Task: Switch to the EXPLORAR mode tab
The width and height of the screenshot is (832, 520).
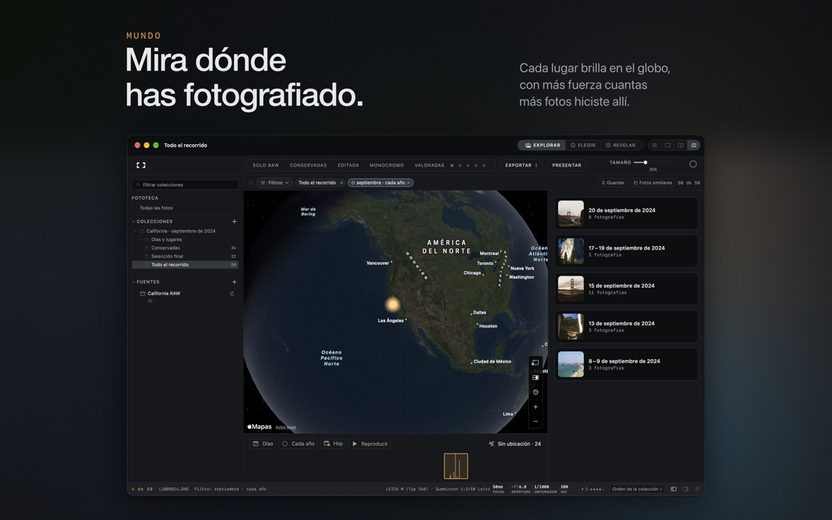Action: pos(542,145)
